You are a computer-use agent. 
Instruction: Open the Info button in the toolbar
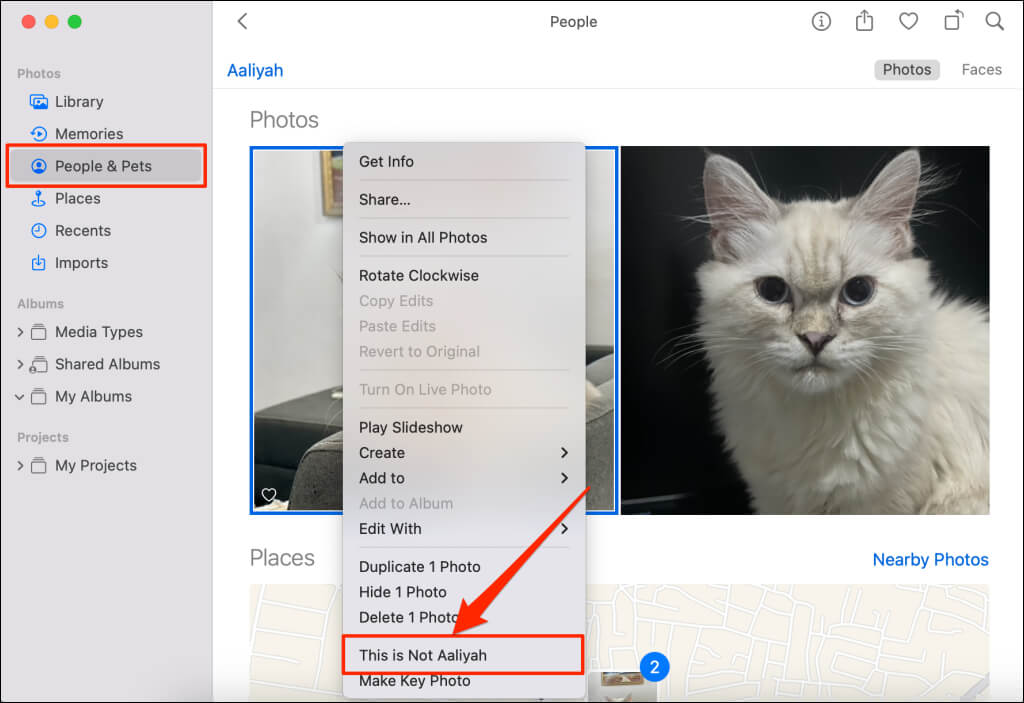821,22
